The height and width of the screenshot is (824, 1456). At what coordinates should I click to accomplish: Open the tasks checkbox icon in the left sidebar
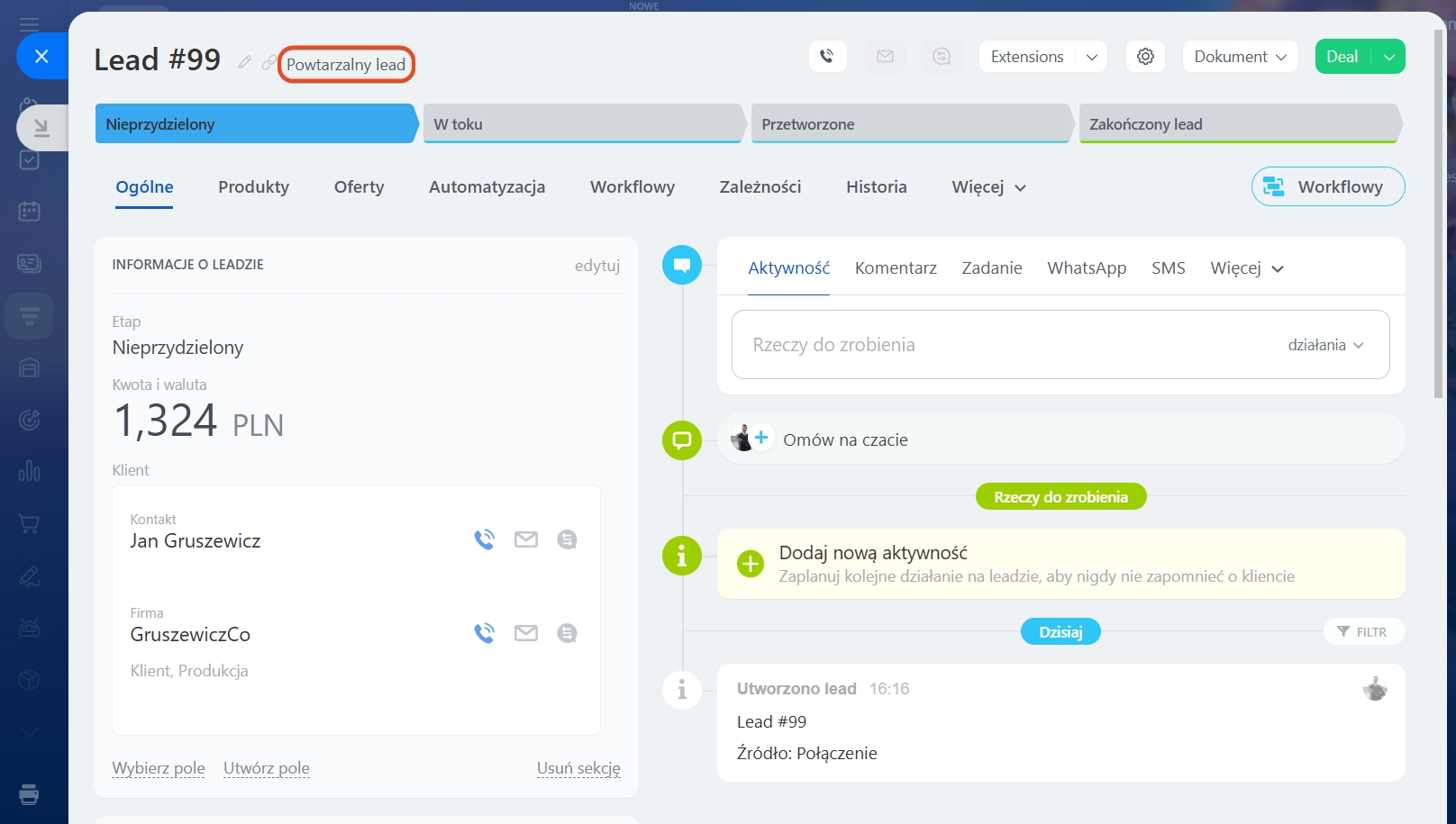tap(29, 159)
